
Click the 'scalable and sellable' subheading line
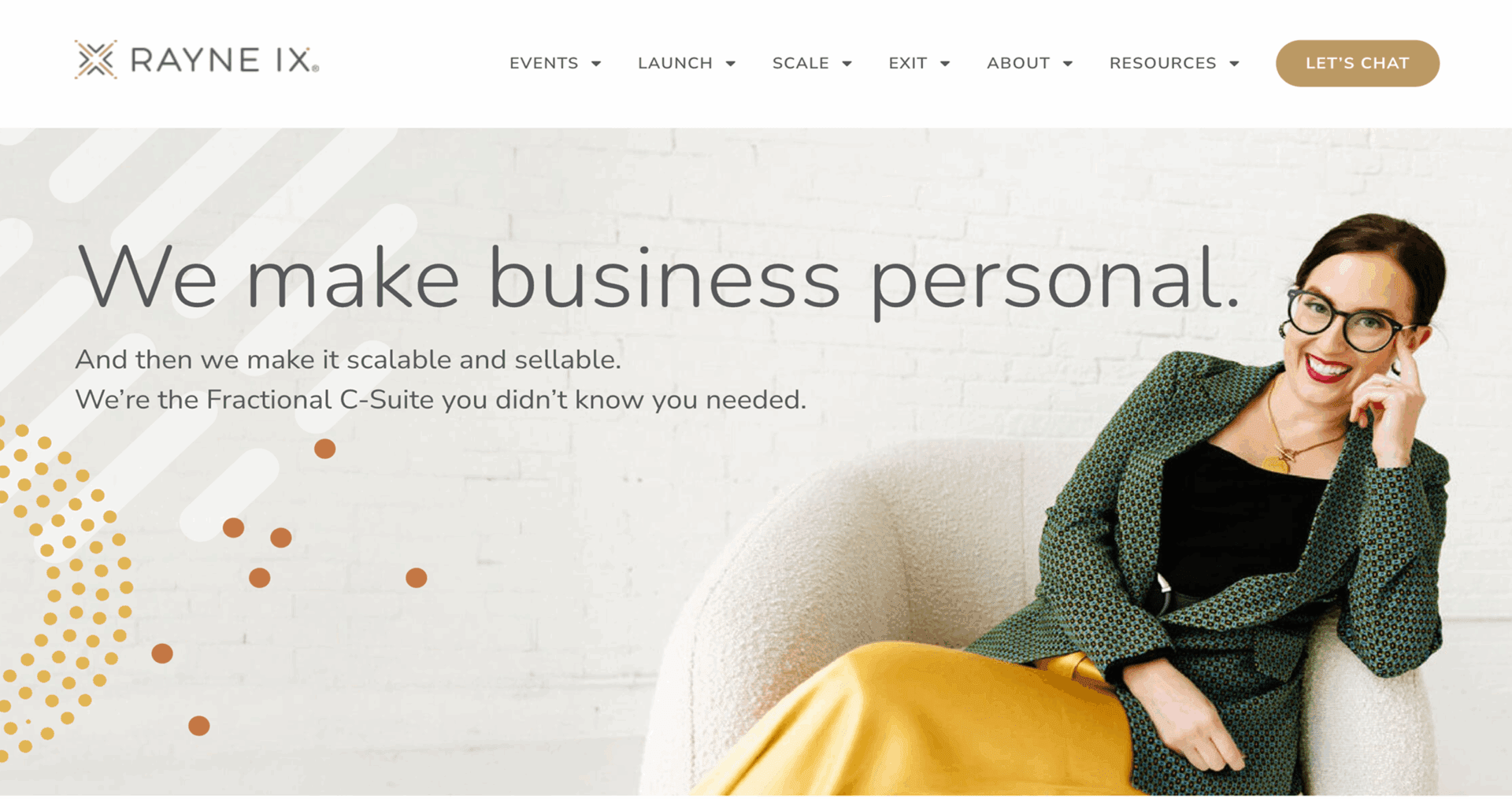[x=348, y=360]
